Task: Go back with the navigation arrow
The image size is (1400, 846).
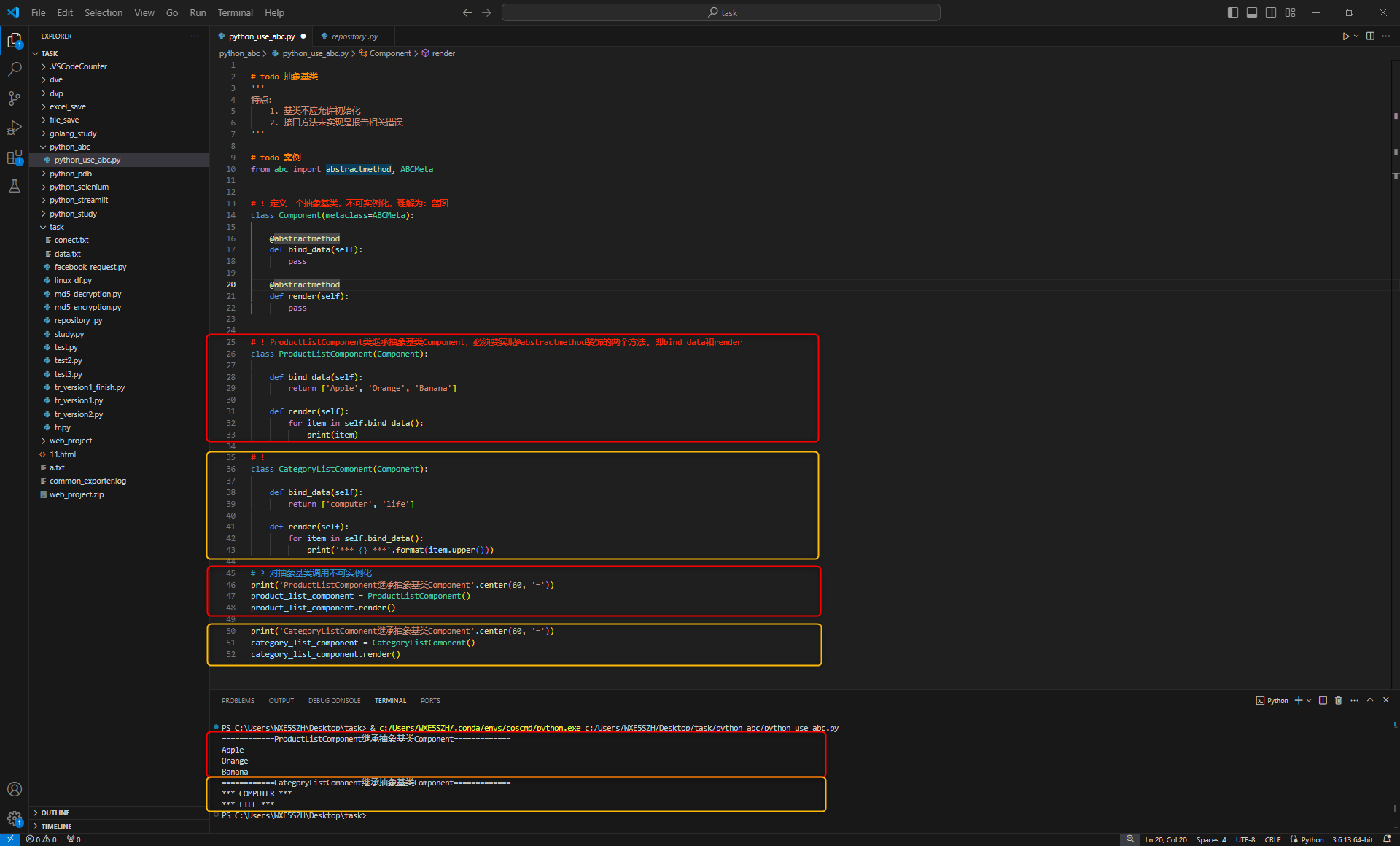Action: pos(467,12)
